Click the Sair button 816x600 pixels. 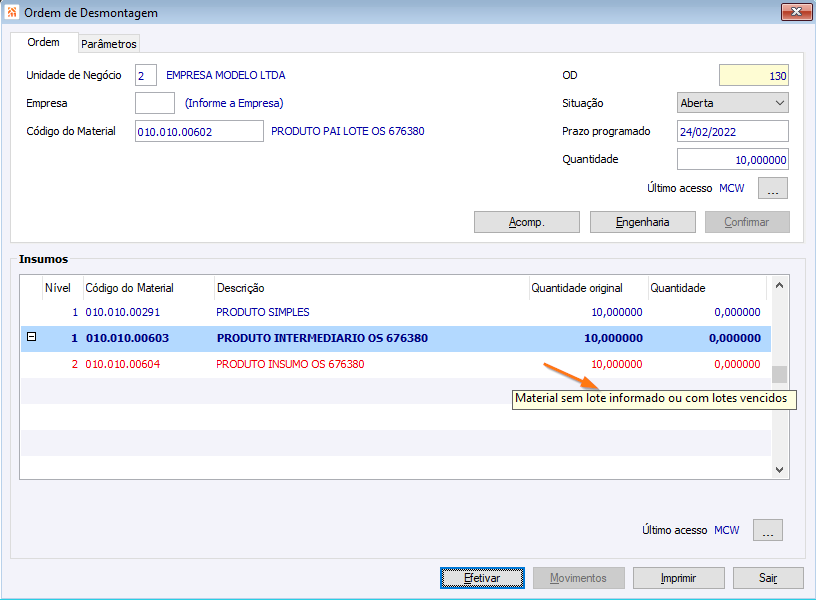click(x=768, y=578)
